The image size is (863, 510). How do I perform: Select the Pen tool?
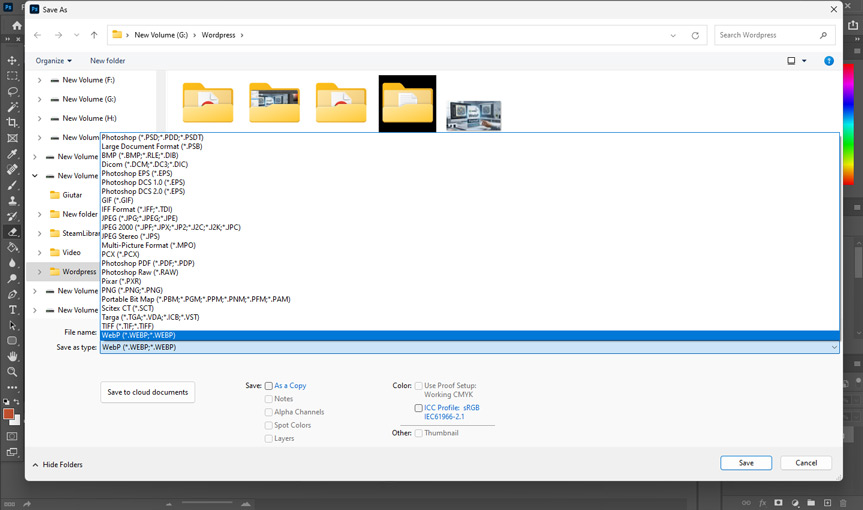(12, 294)
